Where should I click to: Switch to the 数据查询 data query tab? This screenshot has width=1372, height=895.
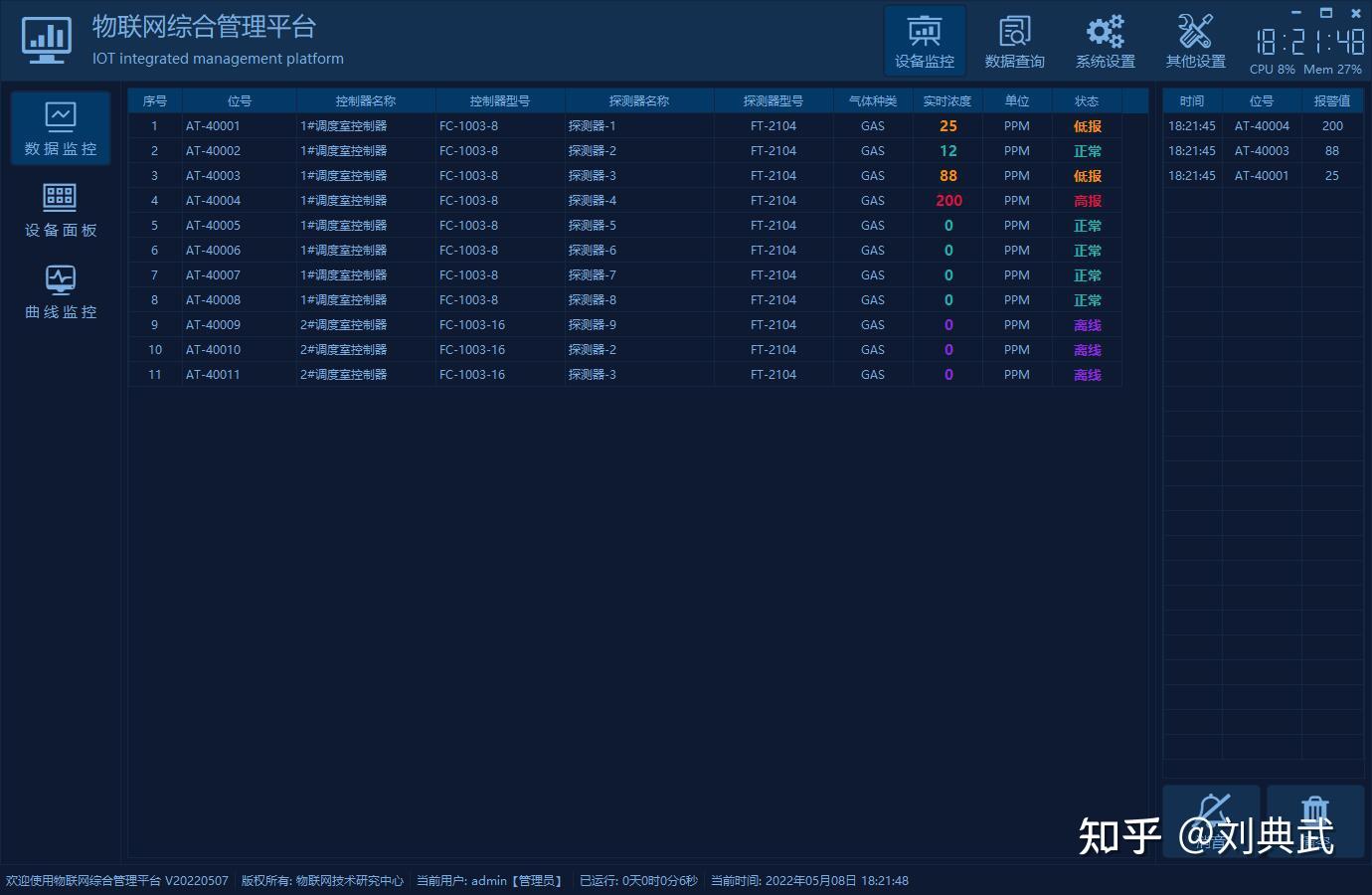point(1014,40)
